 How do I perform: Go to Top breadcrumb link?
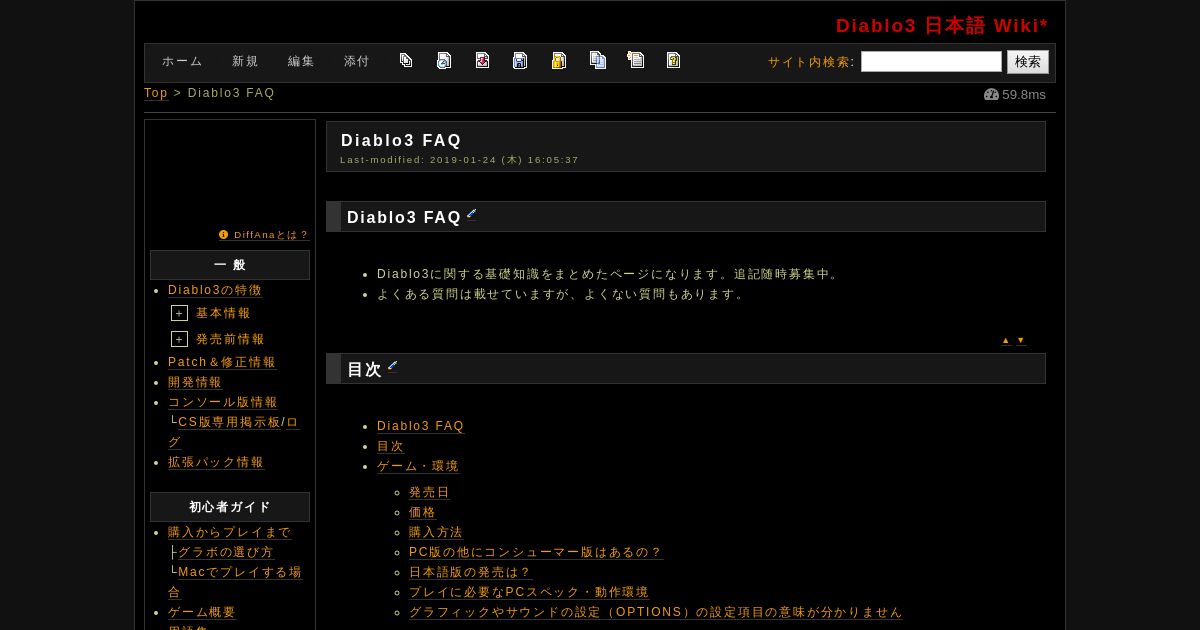tap(156, 93)
